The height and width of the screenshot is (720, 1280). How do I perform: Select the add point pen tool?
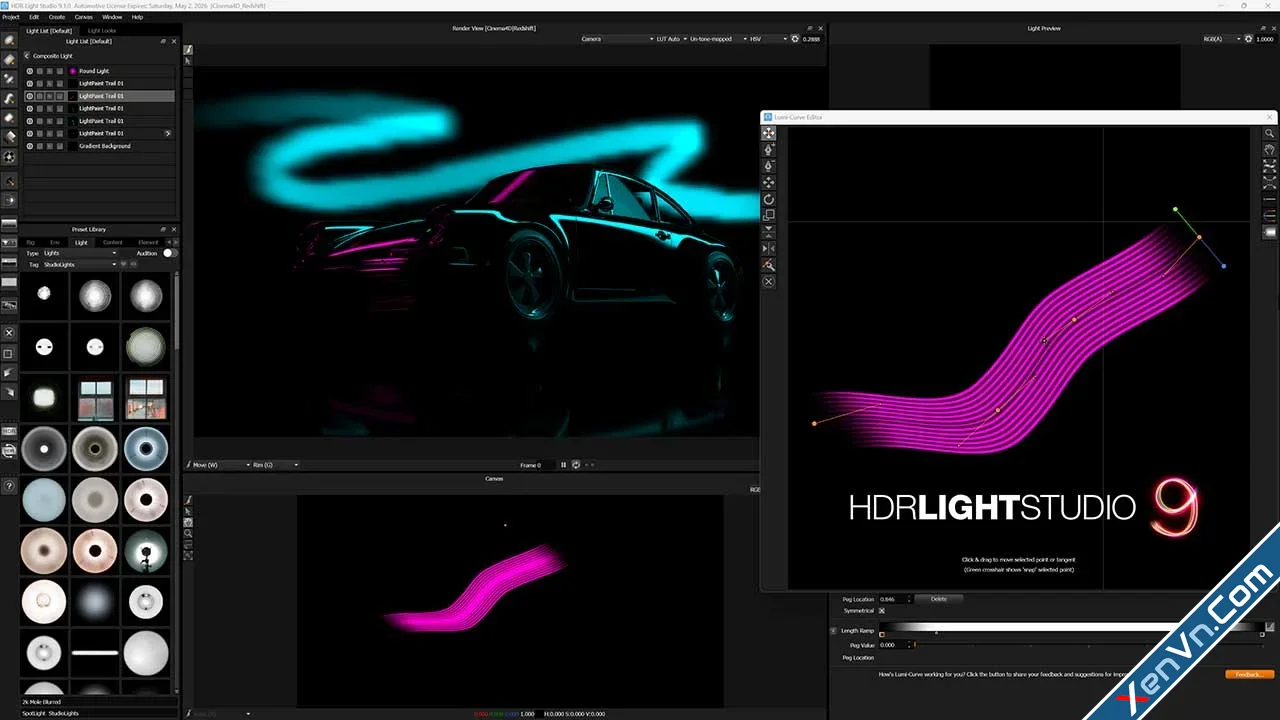click(x=769, y=149)
